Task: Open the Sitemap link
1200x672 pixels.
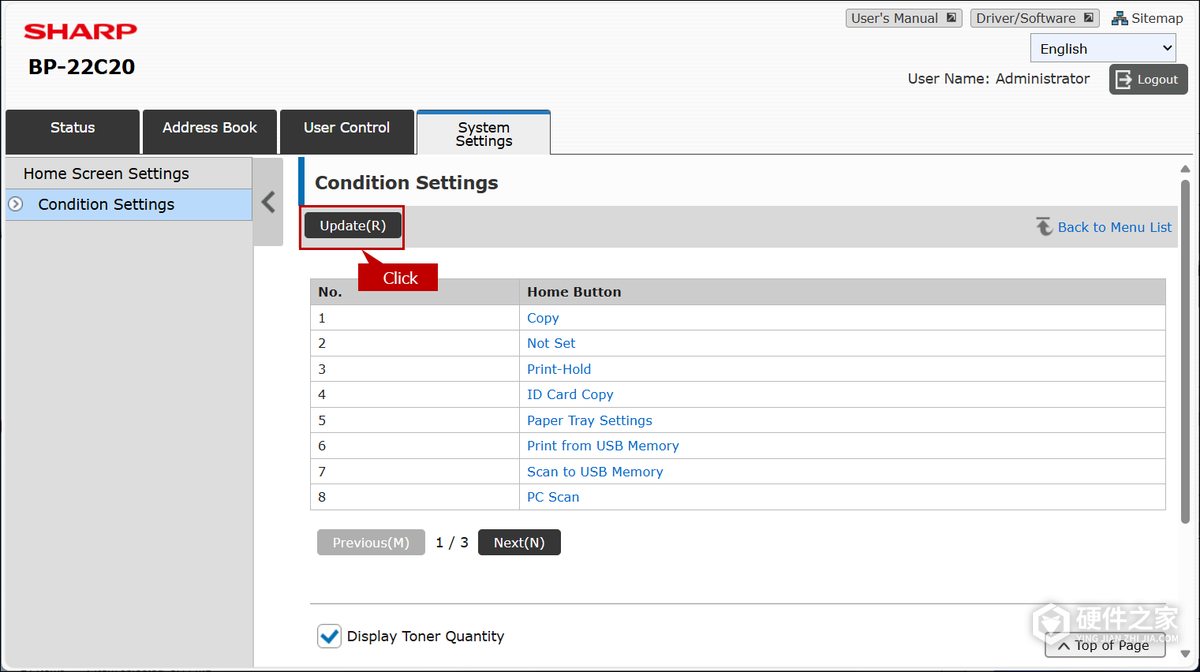Action: point(1157,18)
